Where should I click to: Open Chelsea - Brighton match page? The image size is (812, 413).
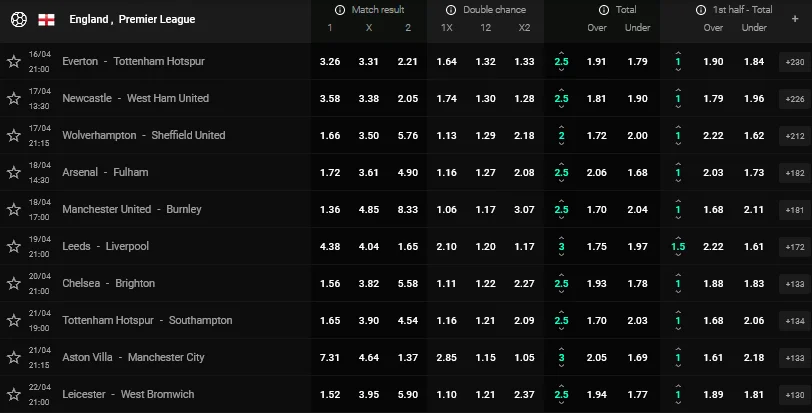[108, 283]
